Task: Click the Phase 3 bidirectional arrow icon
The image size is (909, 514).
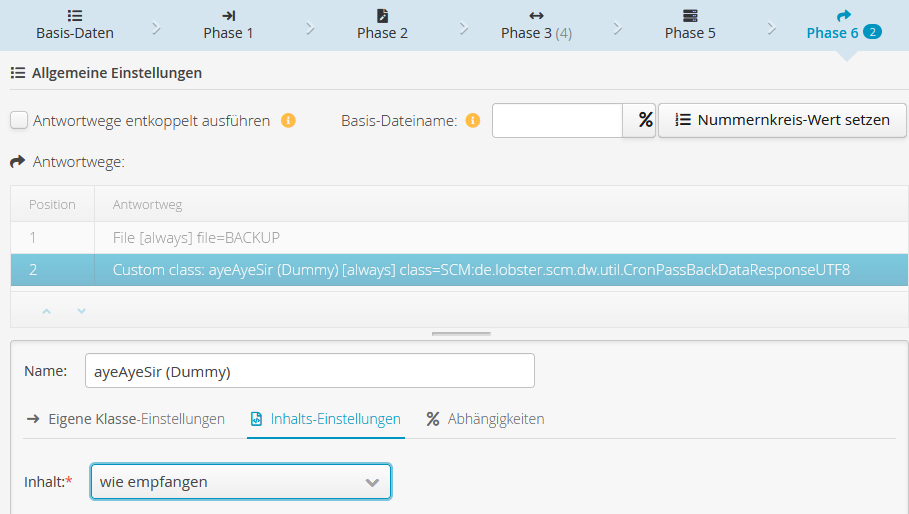Action: (x=536, y=16)
